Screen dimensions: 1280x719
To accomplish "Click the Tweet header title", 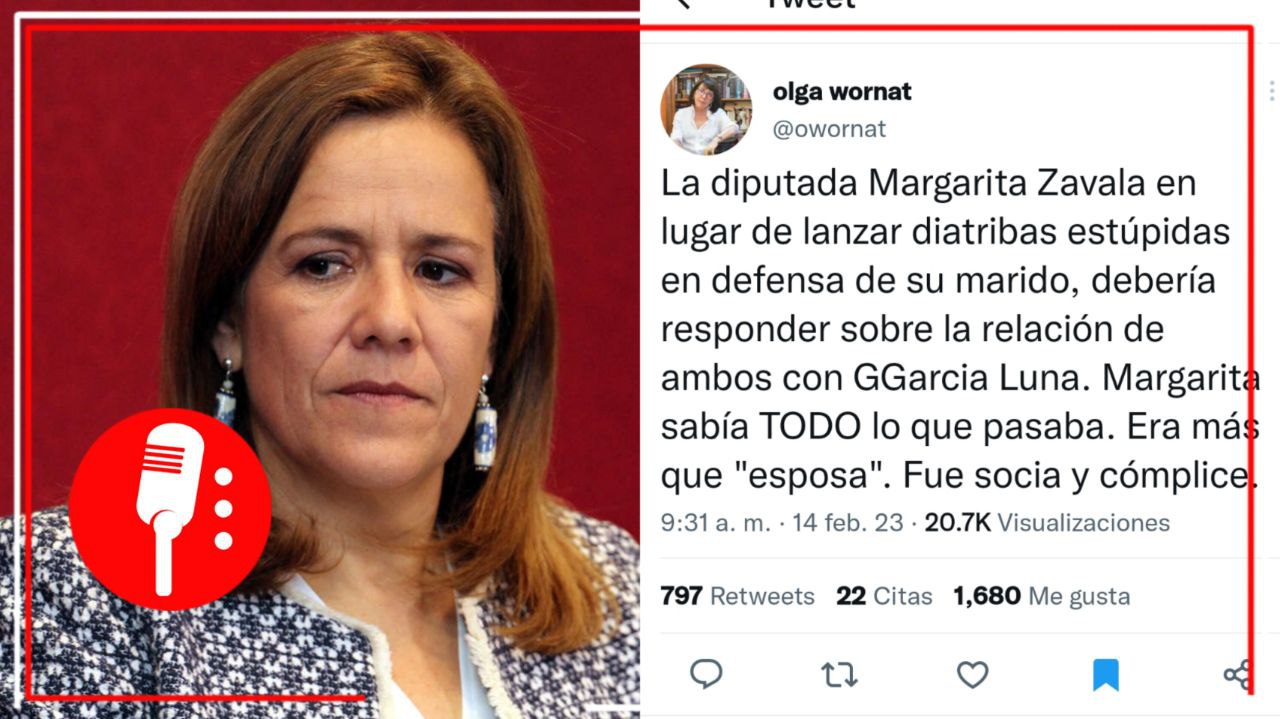I will pyautogui.click(x=810, y=4).
